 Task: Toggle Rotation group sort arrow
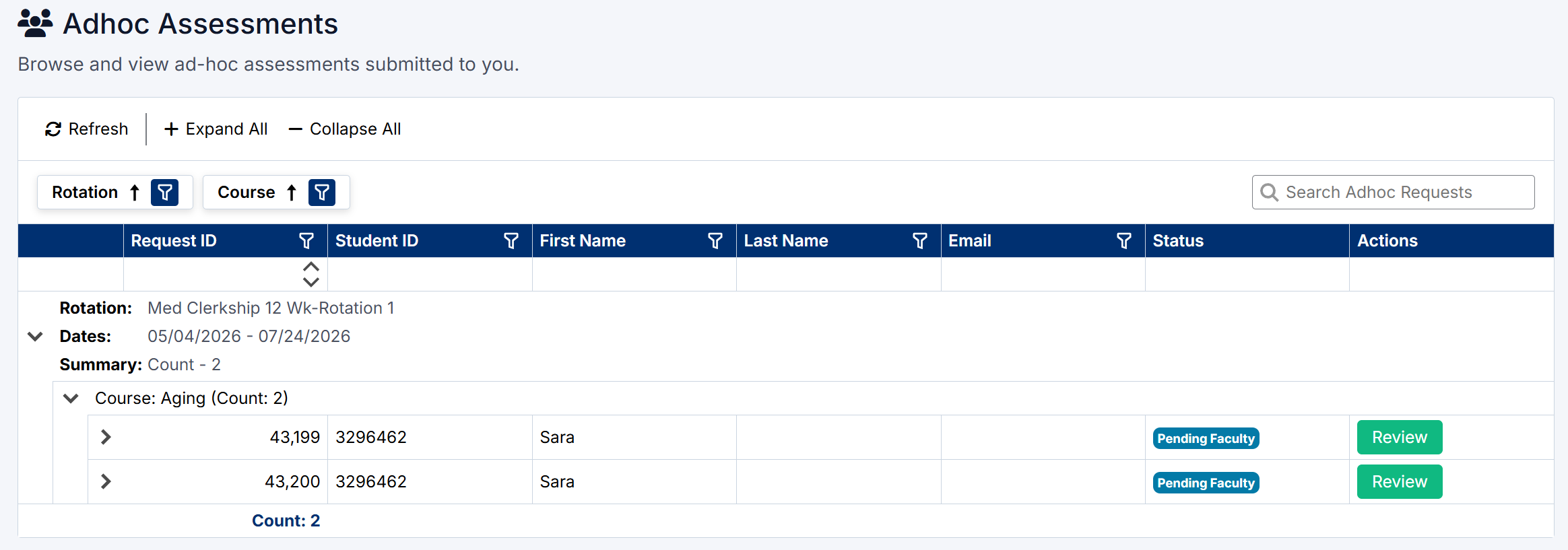coord(135,193)
